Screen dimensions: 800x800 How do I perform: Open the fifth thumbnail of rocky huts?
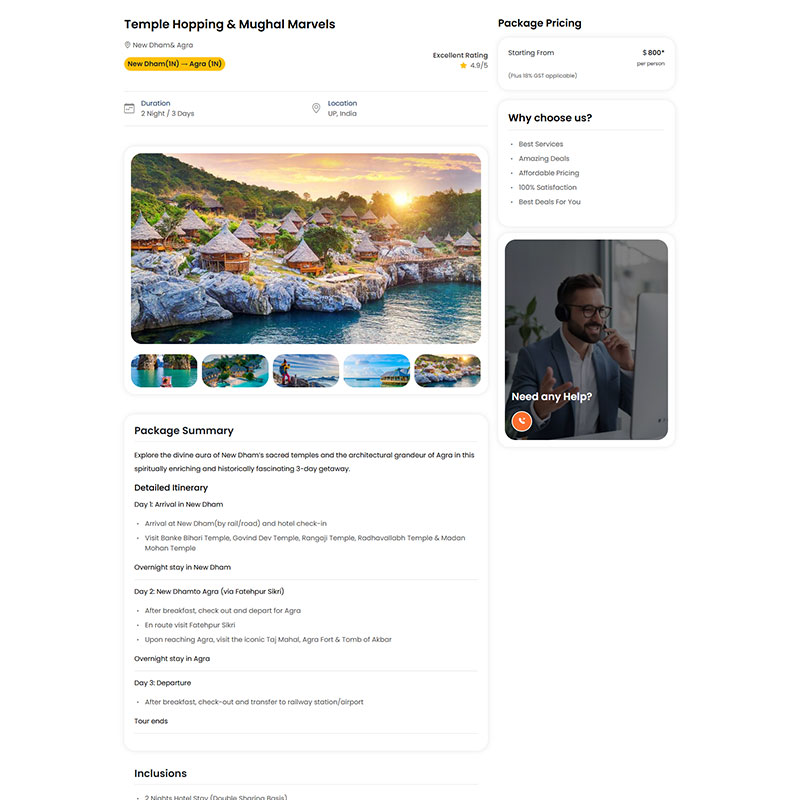[x=447, y=371]
